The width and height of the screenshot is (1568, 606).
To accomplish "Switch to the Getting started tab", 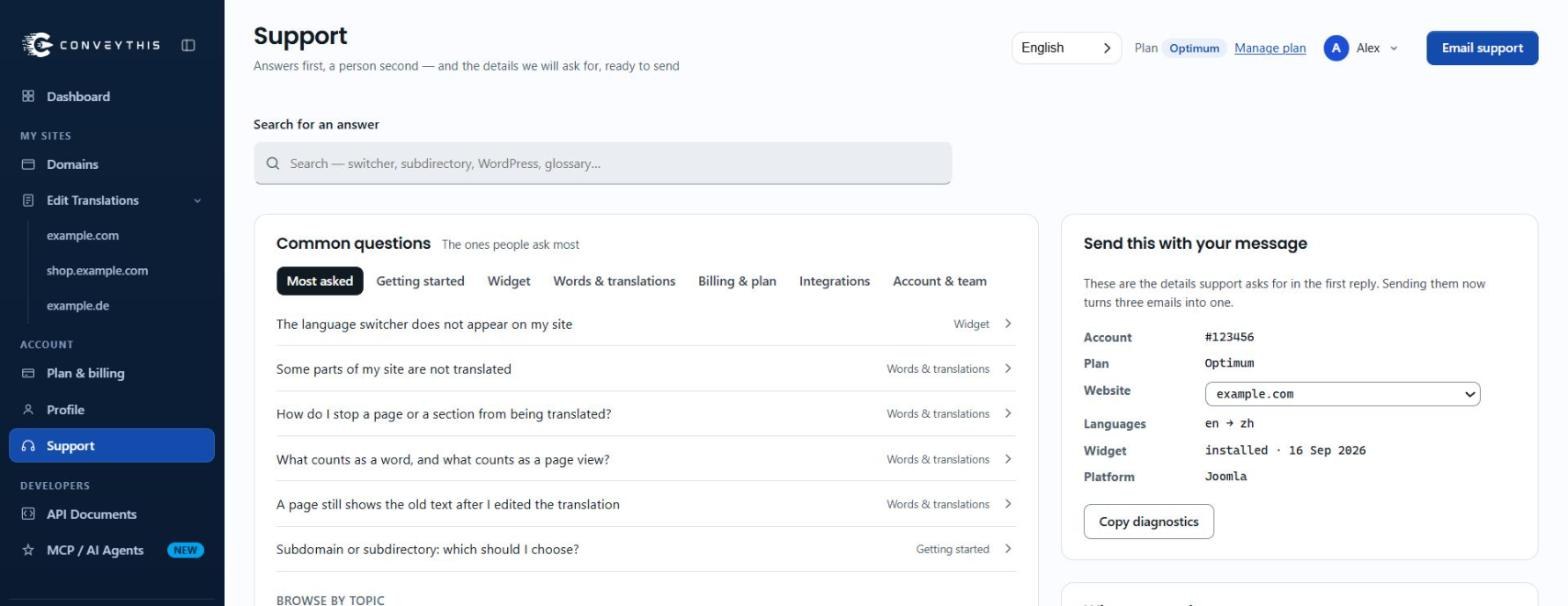I will tap(420, 281).
